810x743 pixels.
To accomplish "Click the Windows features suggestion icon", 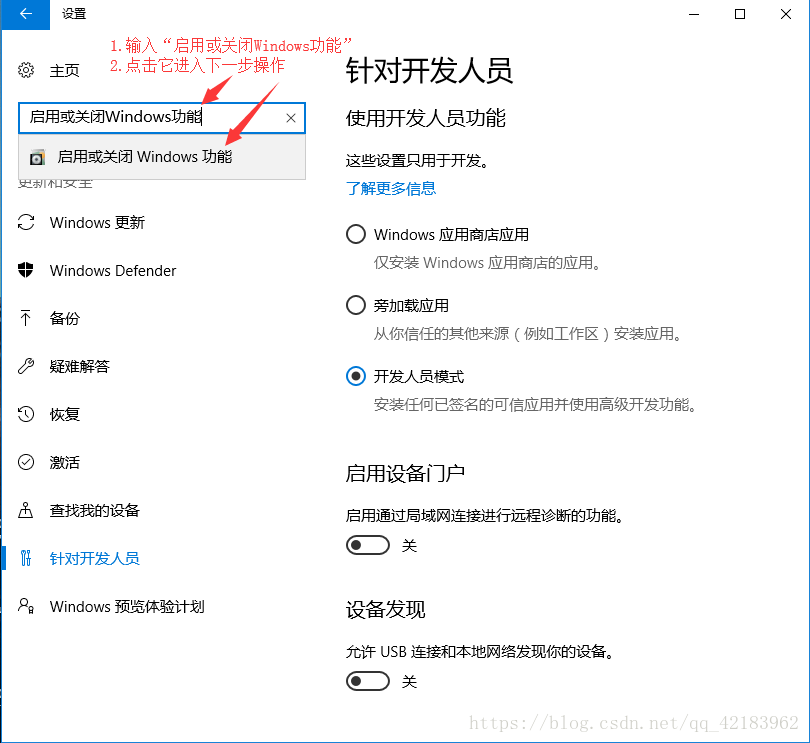I will tap(37, 157).
